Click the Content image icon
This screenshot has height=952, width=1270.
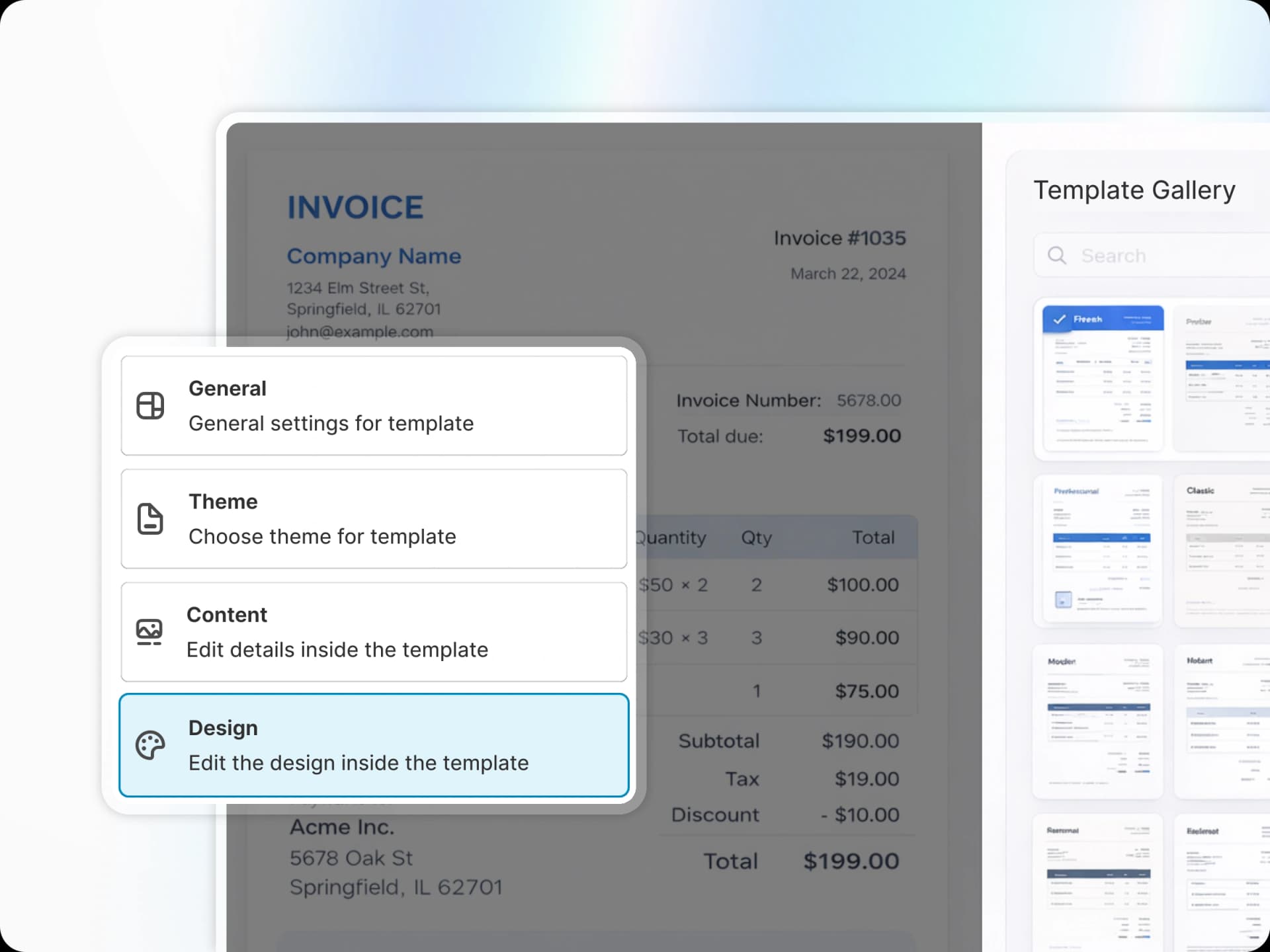(150, 632)
